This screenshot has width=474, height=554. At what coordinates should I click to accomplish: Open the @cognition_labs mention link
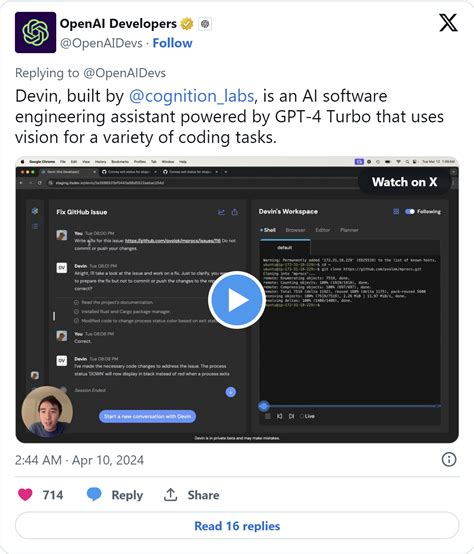(191, 96)
